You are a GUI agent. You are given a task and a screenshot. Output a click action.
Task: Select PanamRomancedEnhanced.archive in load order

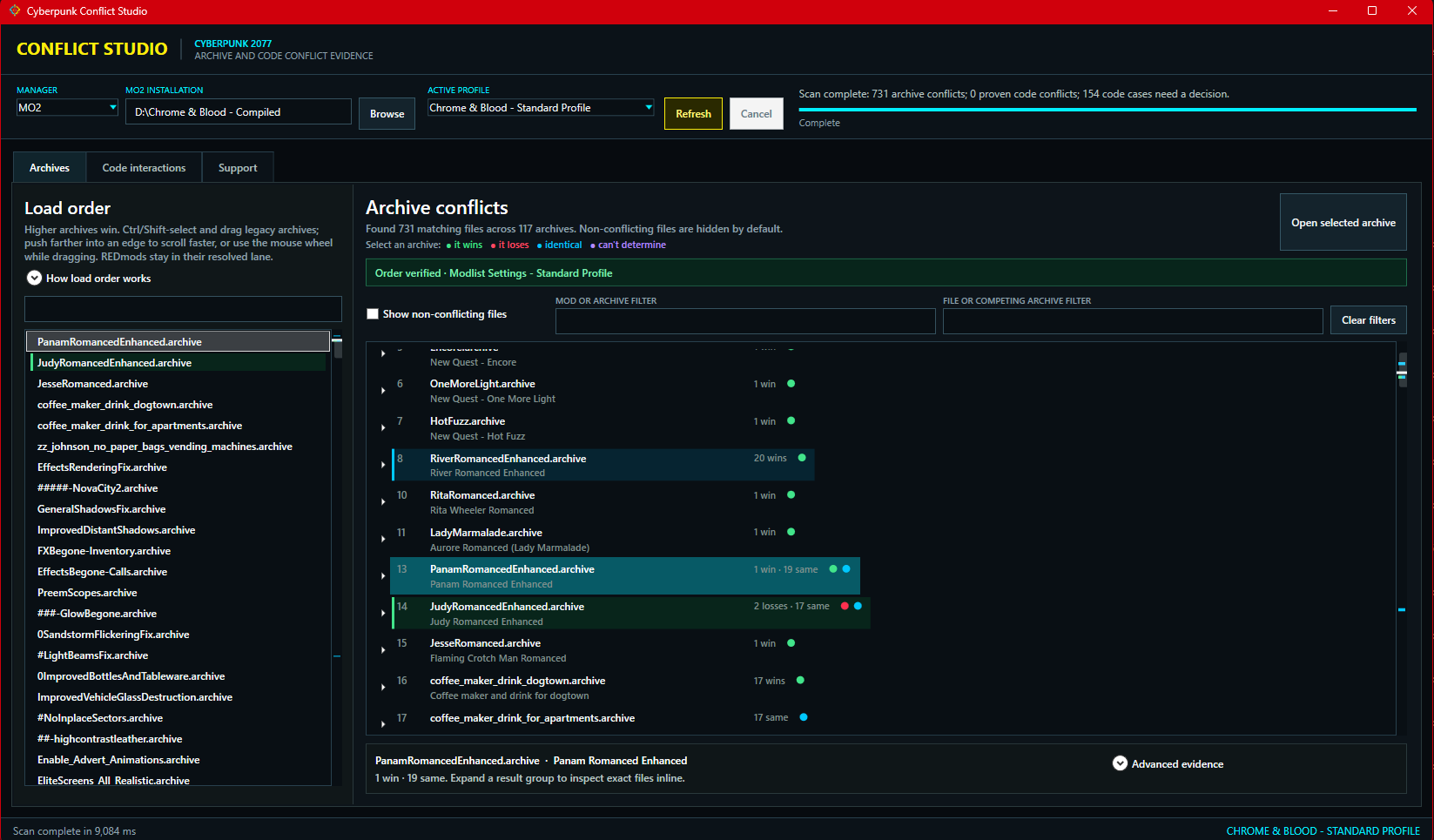178,341
